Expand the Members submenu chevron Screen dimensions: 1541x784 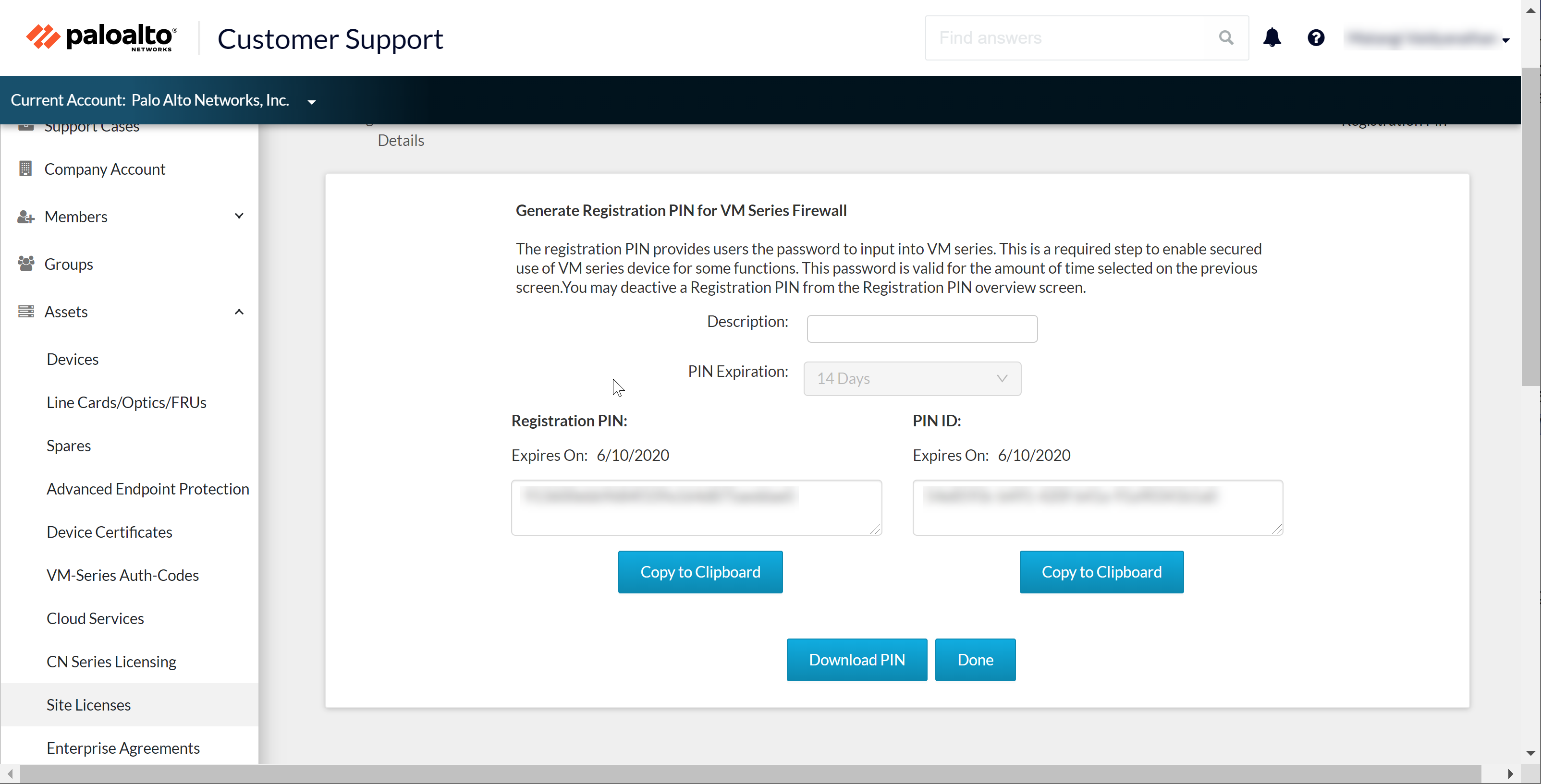239,216
